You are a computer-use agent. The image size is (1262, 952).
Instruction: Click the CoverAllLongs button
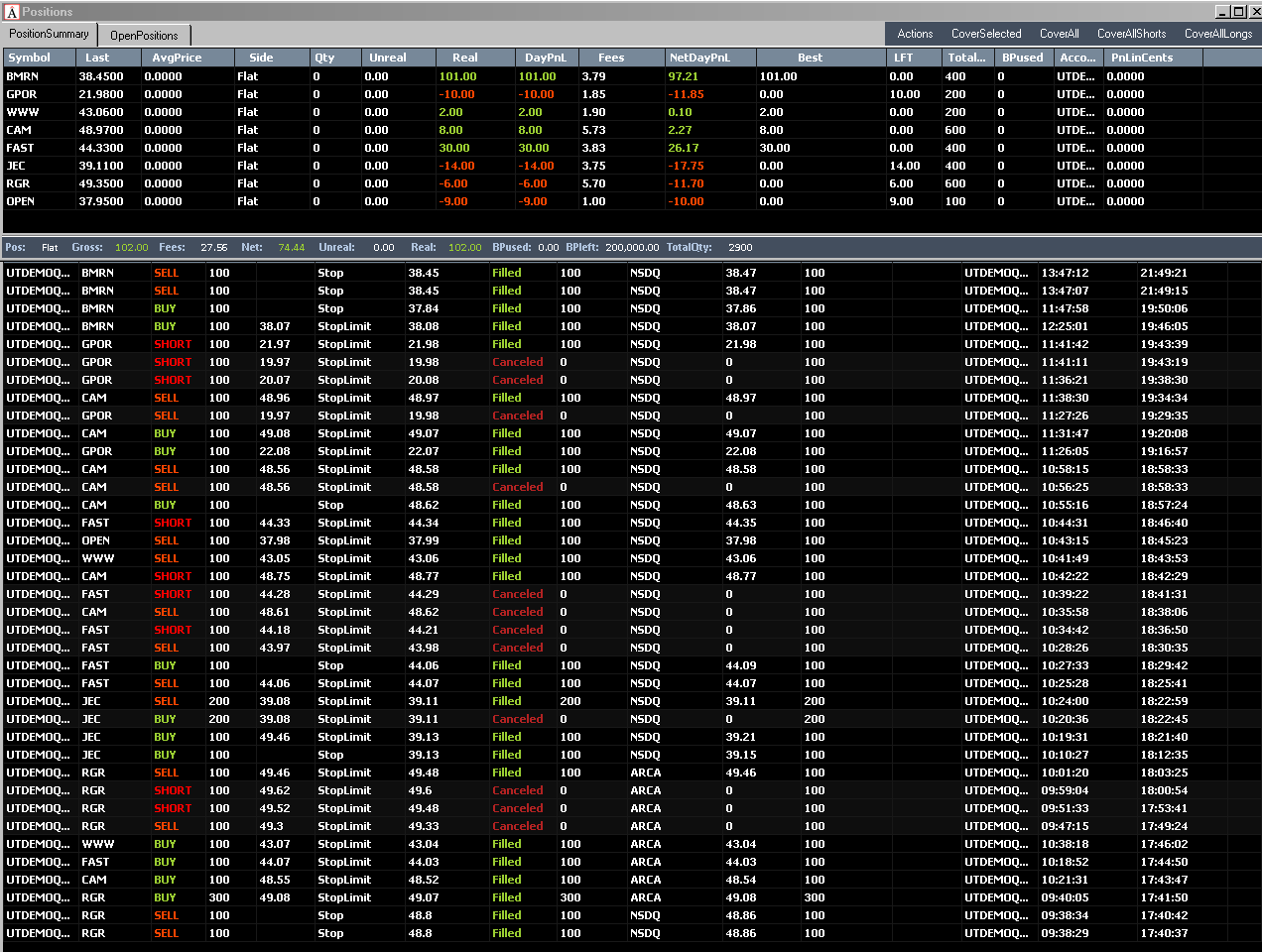[1218, 34]
